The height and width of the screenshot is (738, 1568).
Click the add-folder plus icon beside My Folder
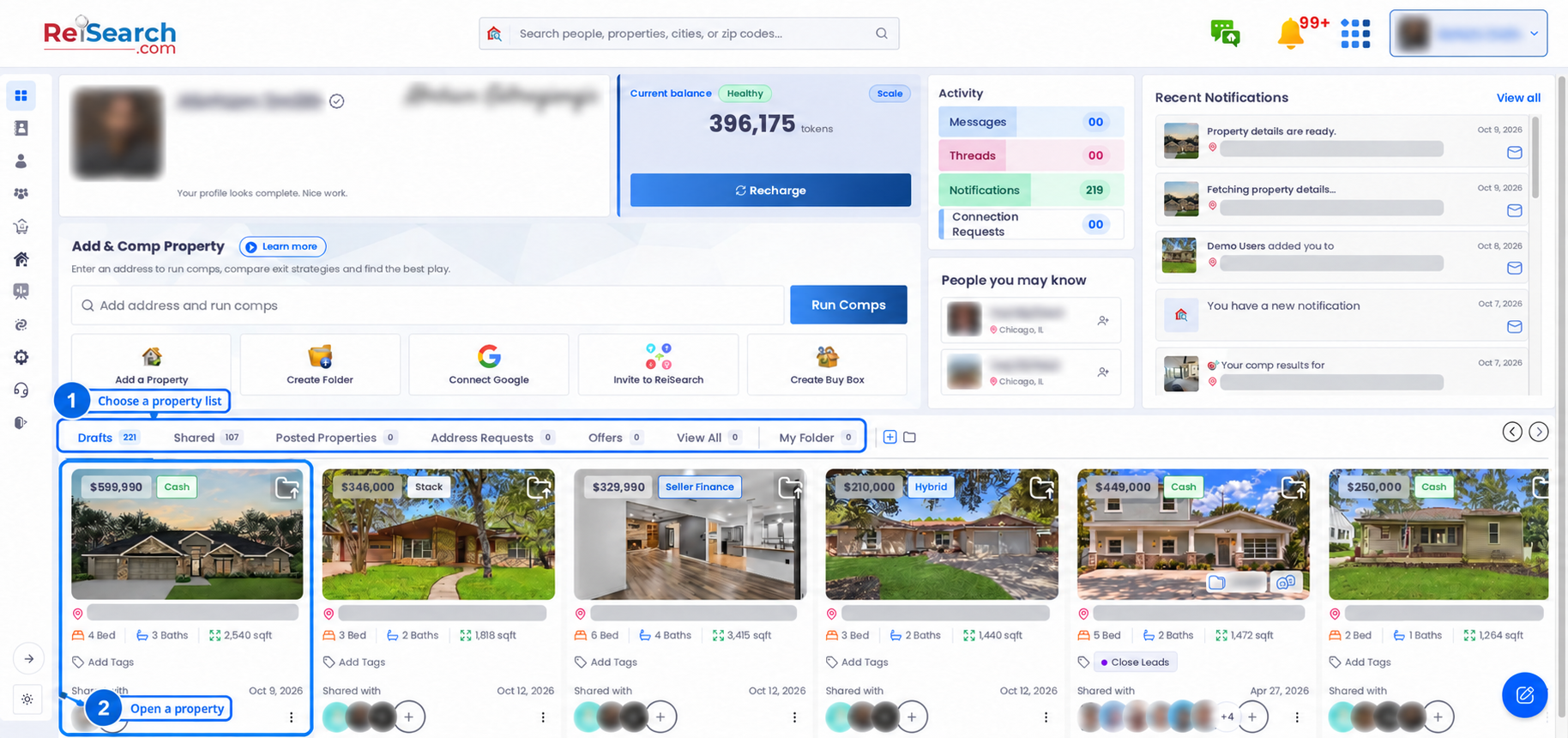[890, 437]
